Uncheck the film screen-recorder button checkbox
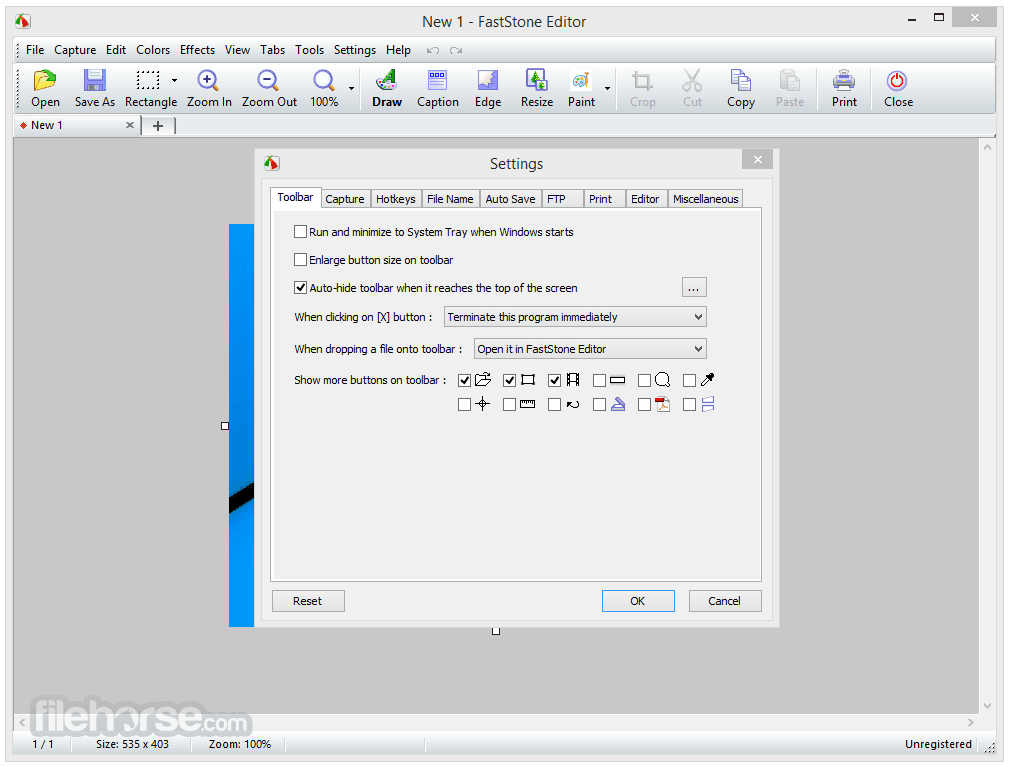Screen dimensions: 1009x767 554,380
